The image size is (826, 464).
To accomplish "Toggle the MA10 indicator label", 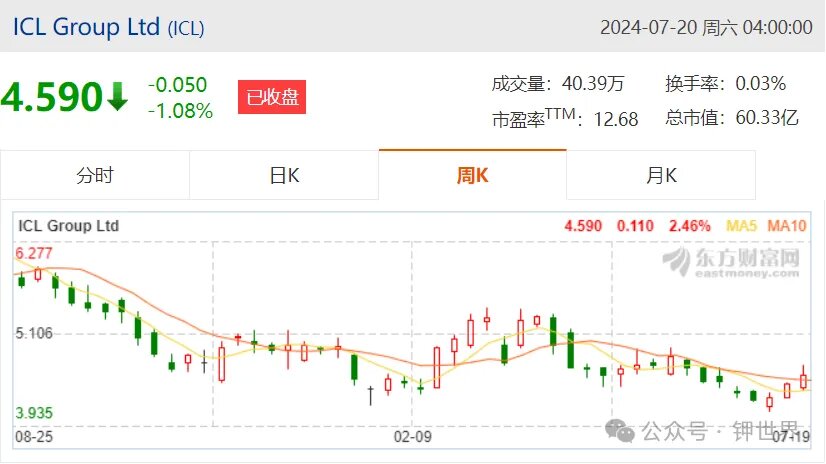I will coord(786,226).
